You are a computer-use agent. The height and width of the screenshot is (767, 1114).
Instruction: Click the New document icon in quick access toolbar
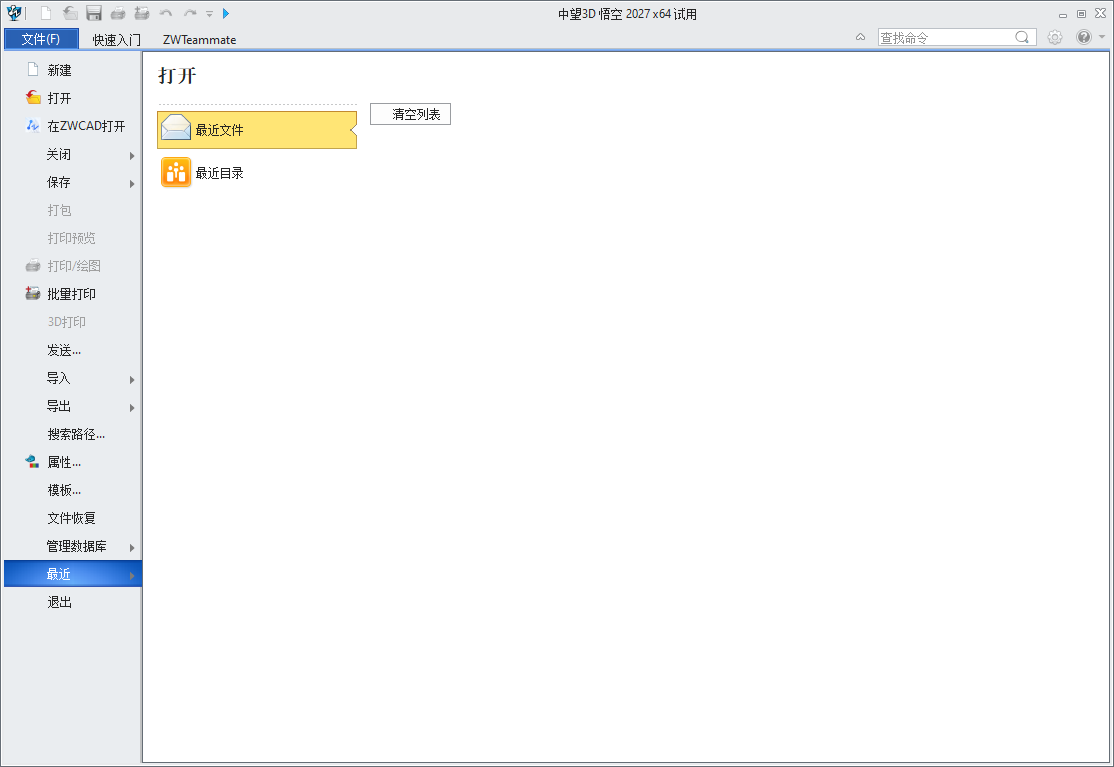46,13
